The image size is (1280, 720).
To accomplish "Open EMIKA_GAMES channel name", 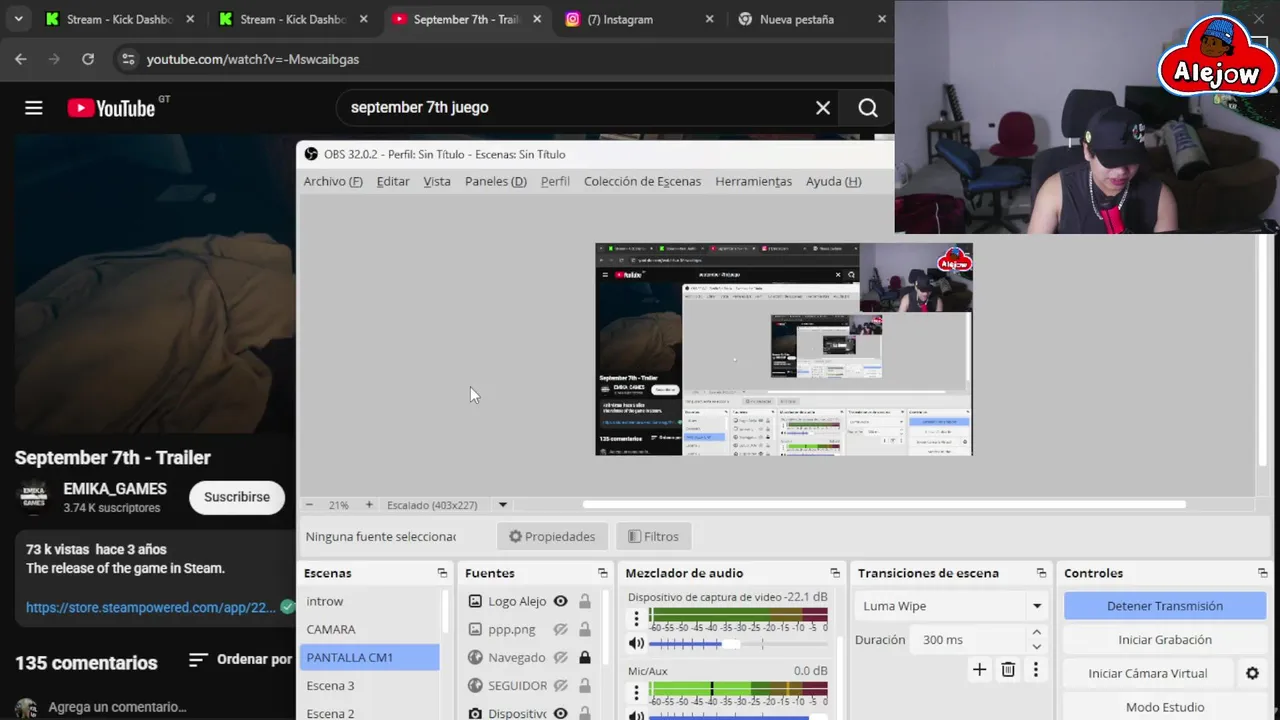I will tap(115, 489).
